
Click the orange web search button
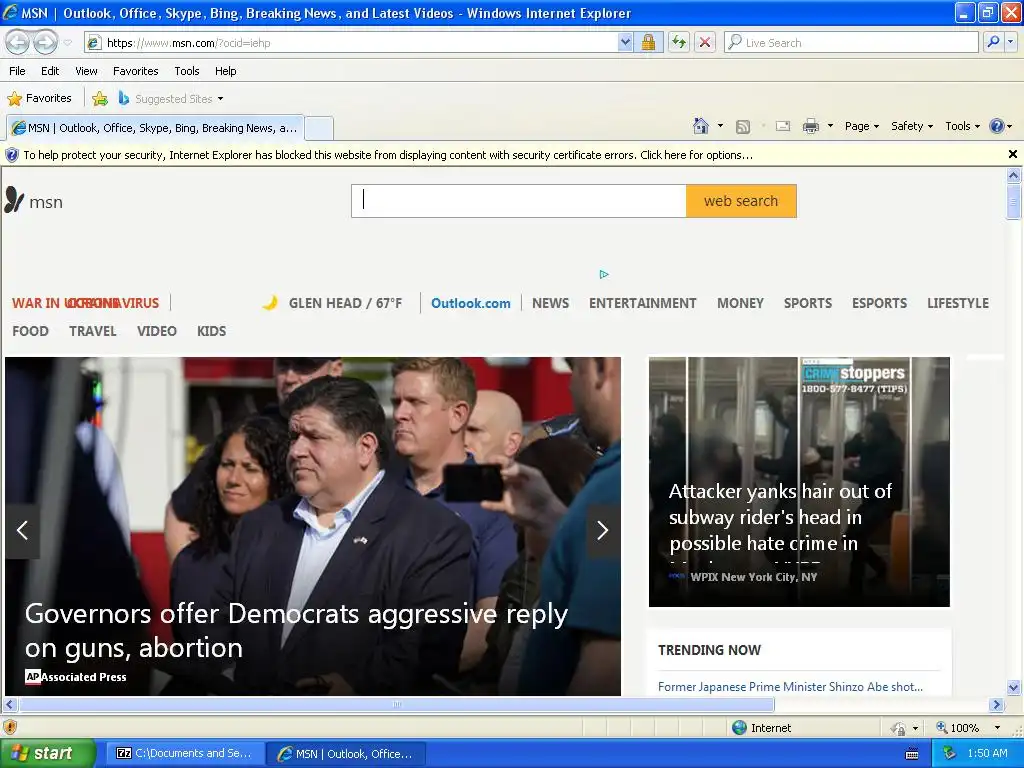pos(741,200)
